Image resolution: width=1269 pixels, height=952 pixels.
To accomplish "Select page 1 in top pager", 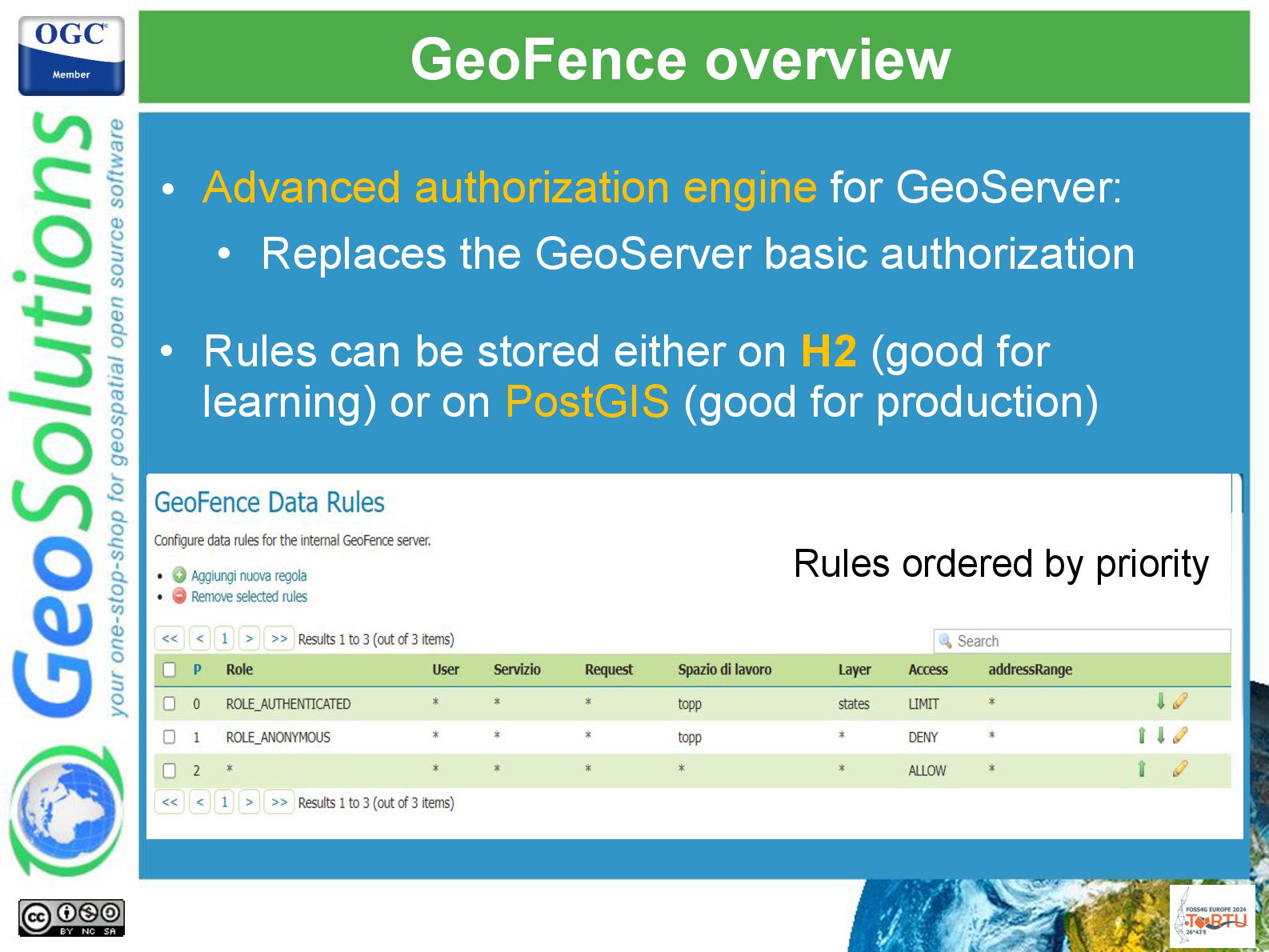I will coord(225,638).
